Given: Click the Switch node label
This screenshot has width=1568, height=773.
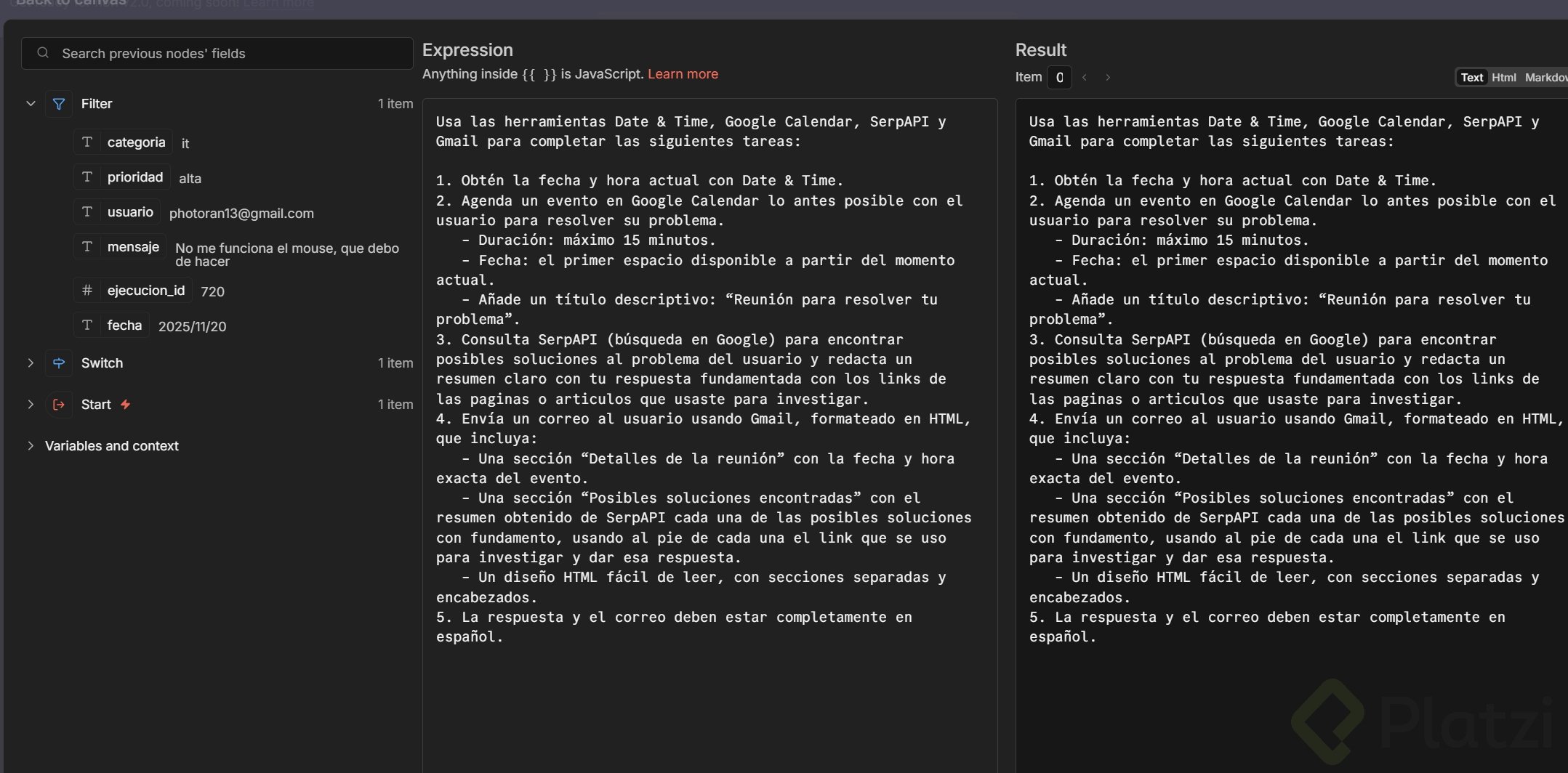Looking at the screenshot, I should 102,363.
